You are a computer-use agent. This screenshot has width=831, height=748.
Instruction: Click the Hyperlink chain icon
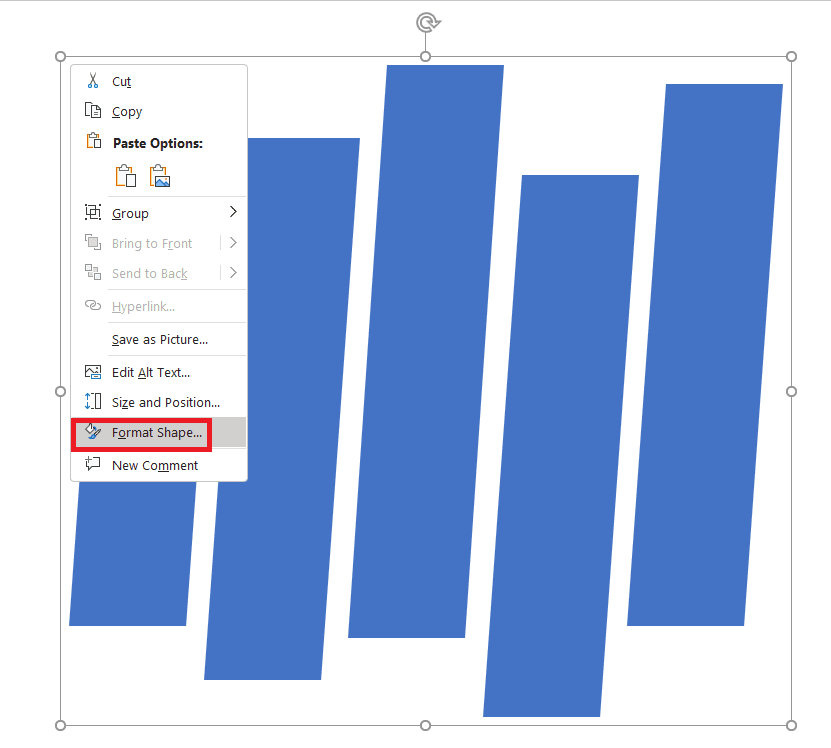pyautogui.click(x=93, y=305)
